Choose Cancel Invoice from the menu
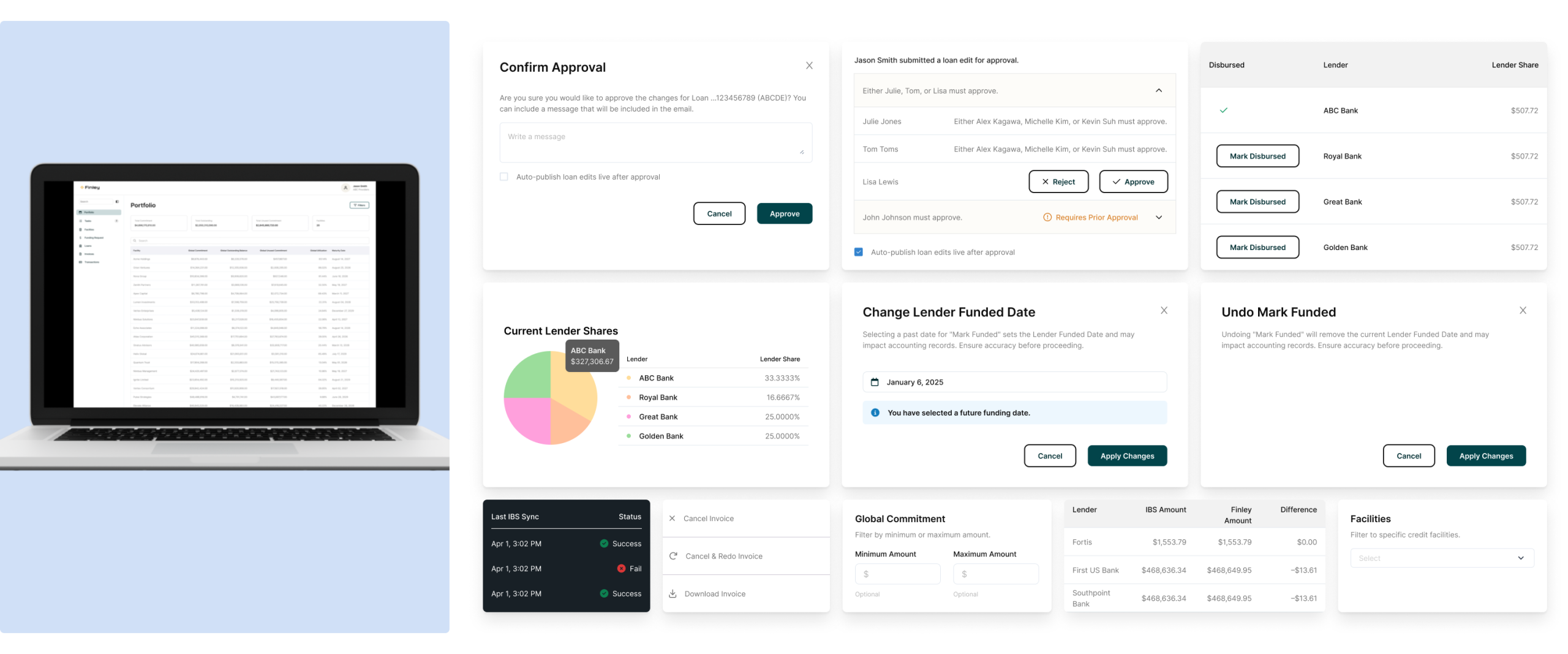 (x=709, y=519)
